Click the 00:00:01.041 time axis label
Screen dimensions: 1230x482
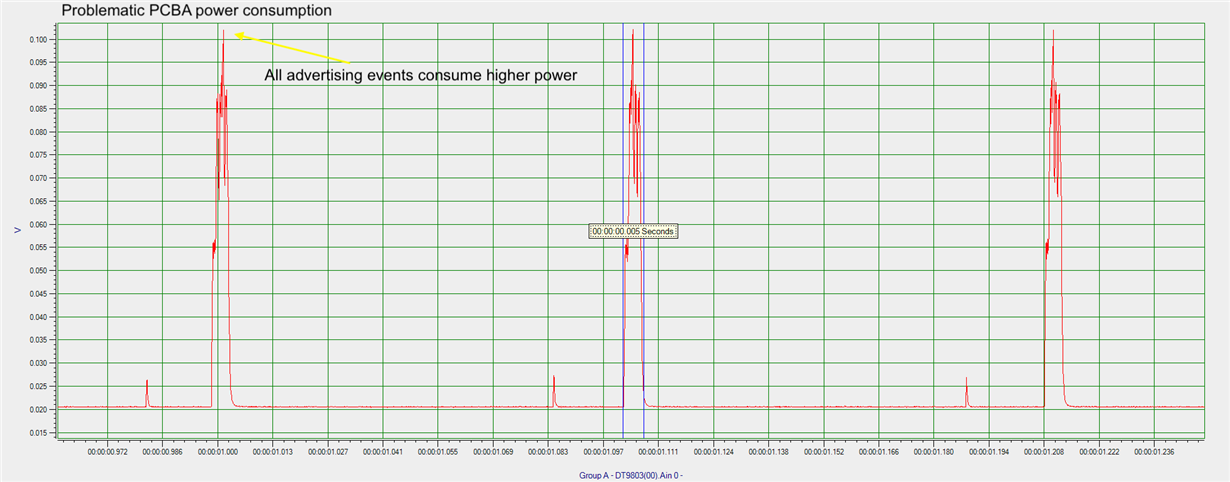382,452
